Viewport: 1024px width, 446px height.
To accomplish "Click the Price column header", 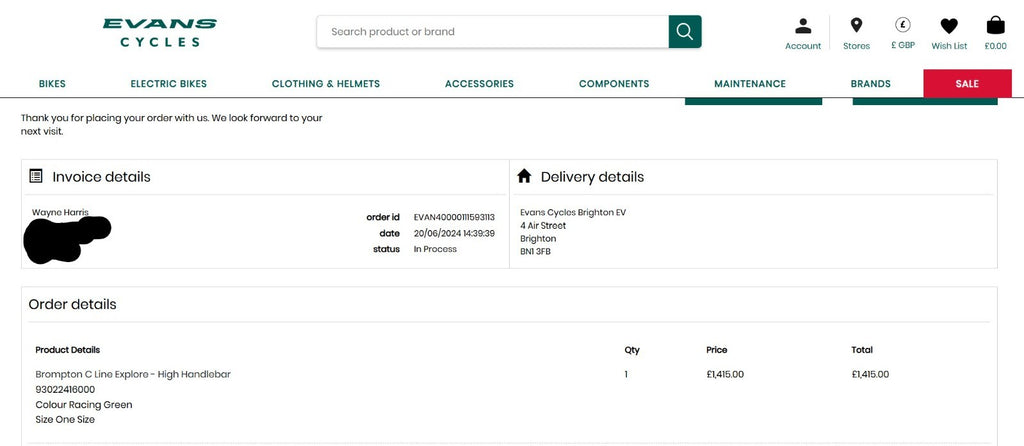I will (x=716, y=350).
